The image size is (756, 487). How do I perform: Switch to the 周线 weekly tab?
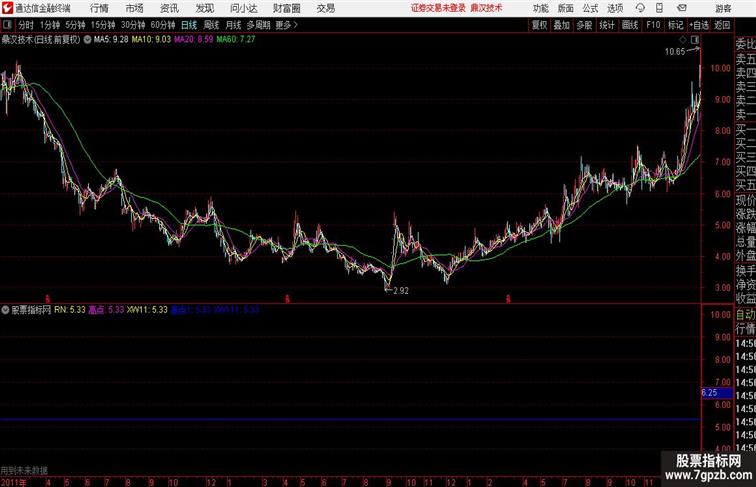(211, 25)
